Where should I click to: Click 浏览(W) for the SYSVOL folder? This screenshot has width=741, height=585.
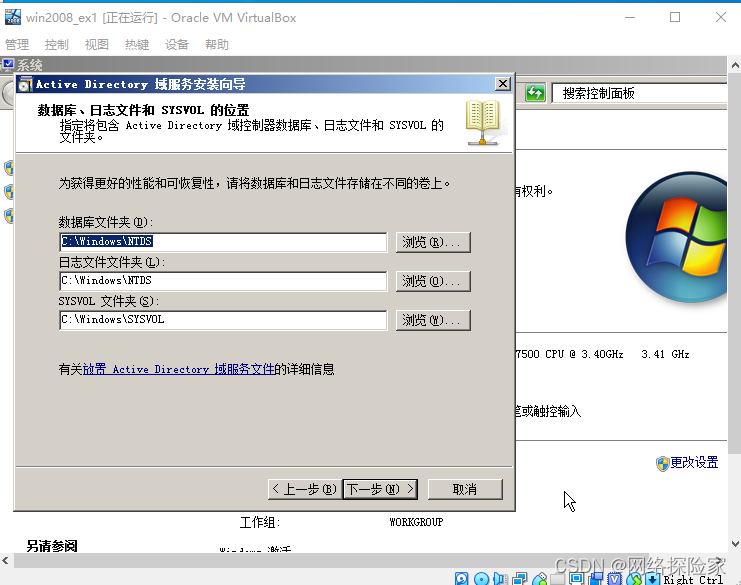[433, 320]
